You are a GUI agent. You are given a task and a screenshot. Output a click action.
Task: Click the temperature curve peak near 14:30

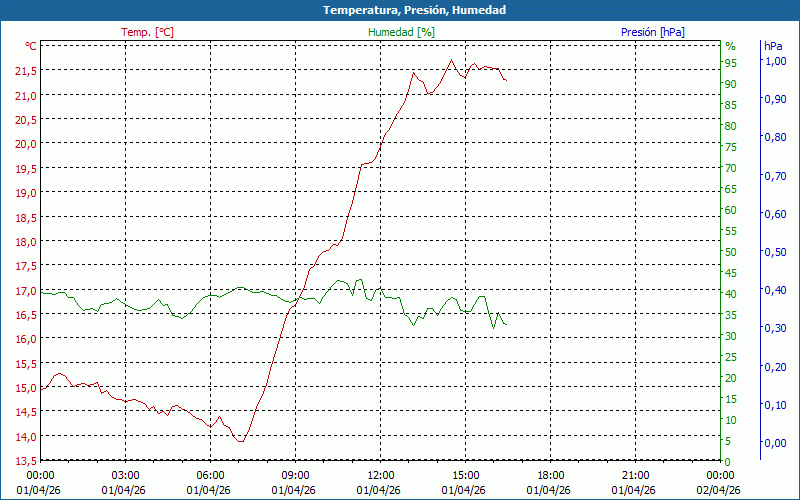click(x=451, y=60)
